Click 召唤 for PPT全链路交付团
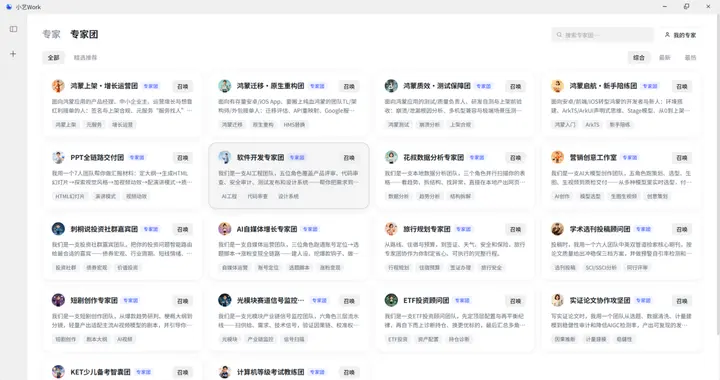 (x=183, y=158)
